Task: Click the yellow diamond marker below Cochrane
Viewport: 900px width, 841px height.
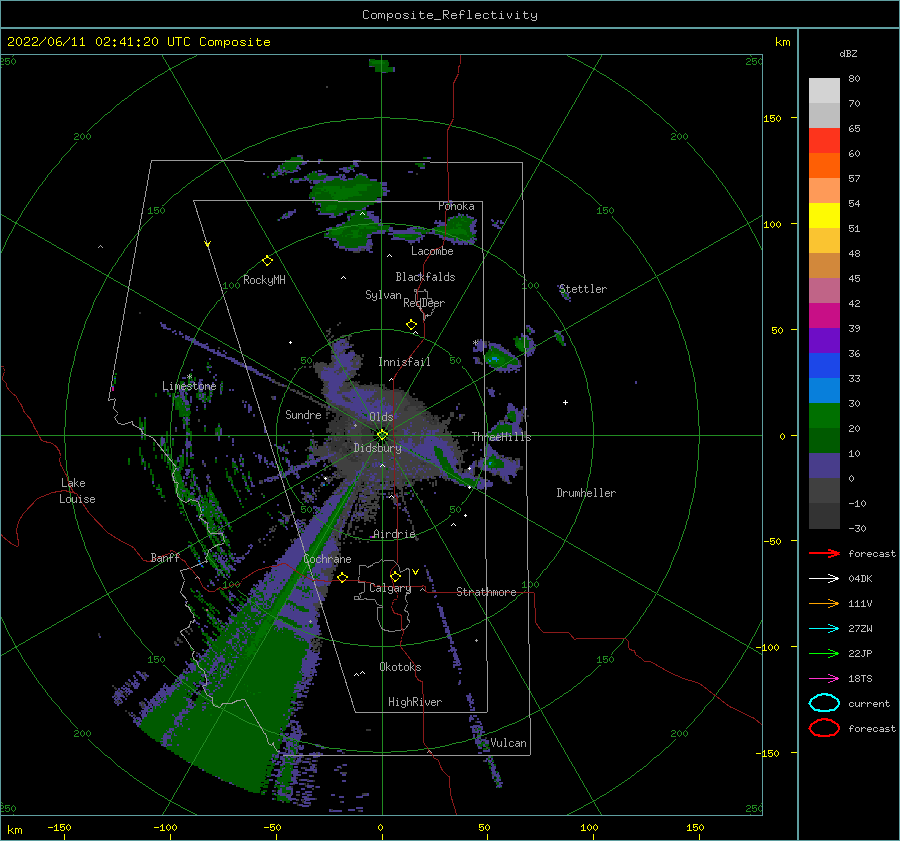Action: (343, 577)
